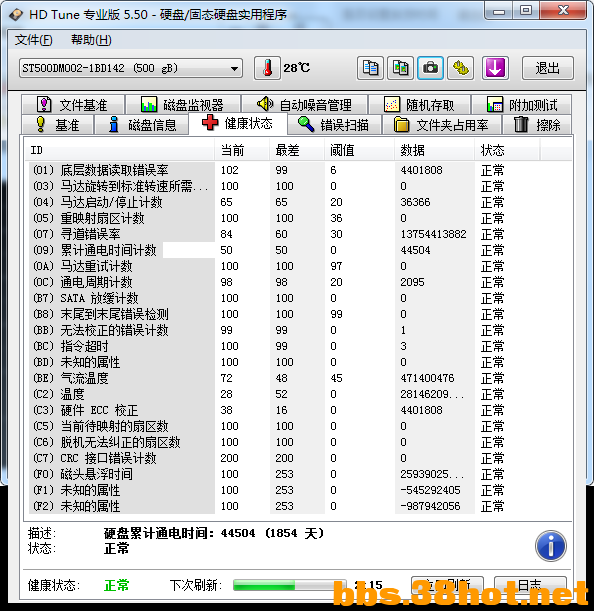Click the second copy screenshot icon

click(400, 68)
